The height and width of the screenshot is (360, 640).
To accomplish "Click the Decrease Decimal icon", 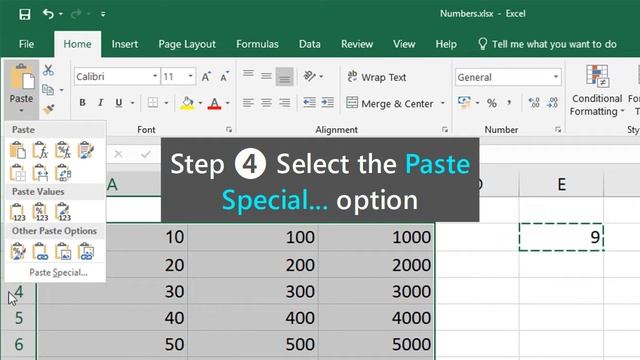I will (552, 103).
